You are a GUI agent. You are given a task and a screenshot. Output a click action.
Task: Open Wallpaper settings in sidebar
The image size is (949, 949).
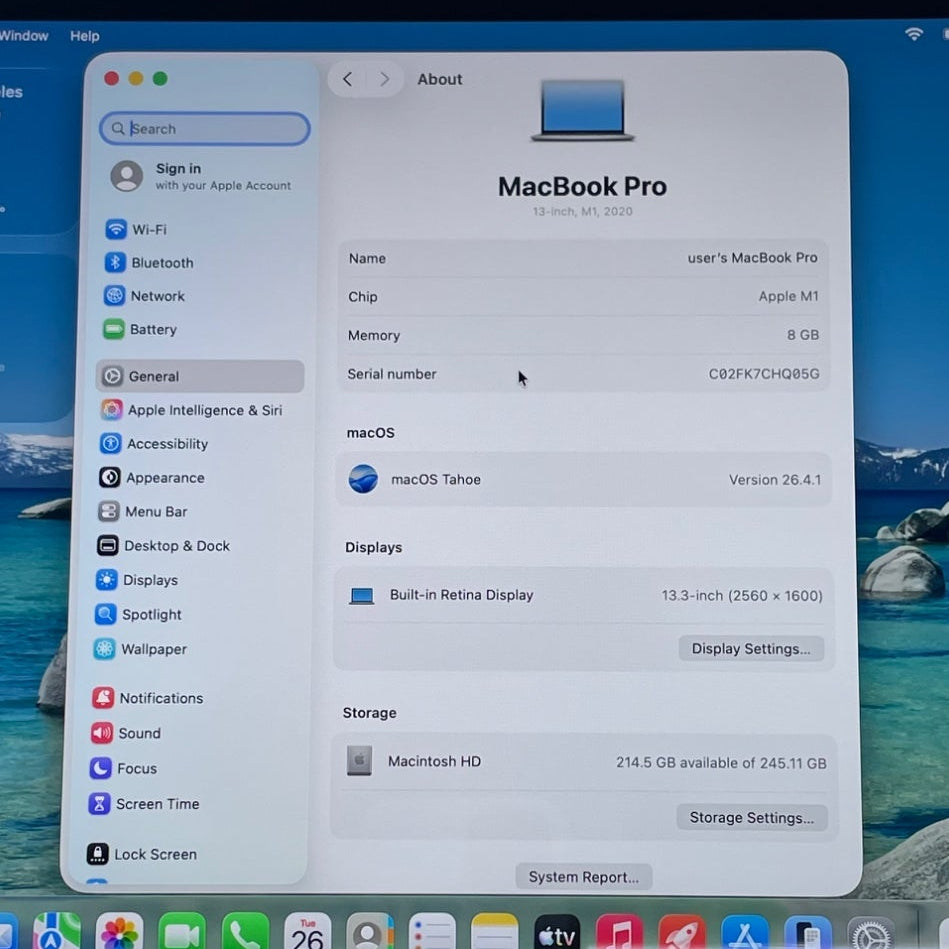(140, 649)
